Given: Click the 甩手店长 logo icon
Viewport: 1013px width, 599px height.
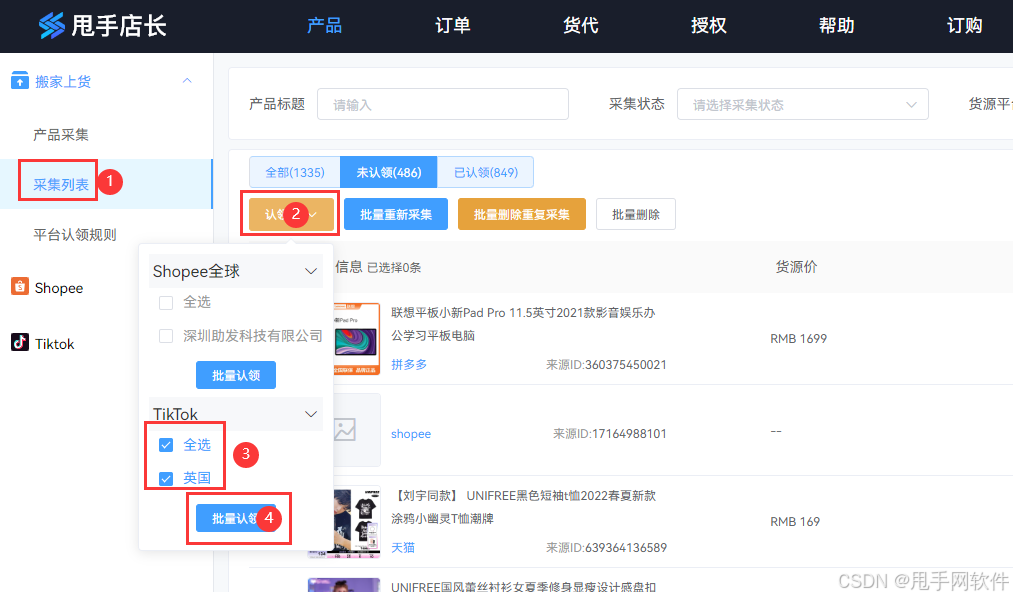Looking at the screenshot, I should (52, 25).
